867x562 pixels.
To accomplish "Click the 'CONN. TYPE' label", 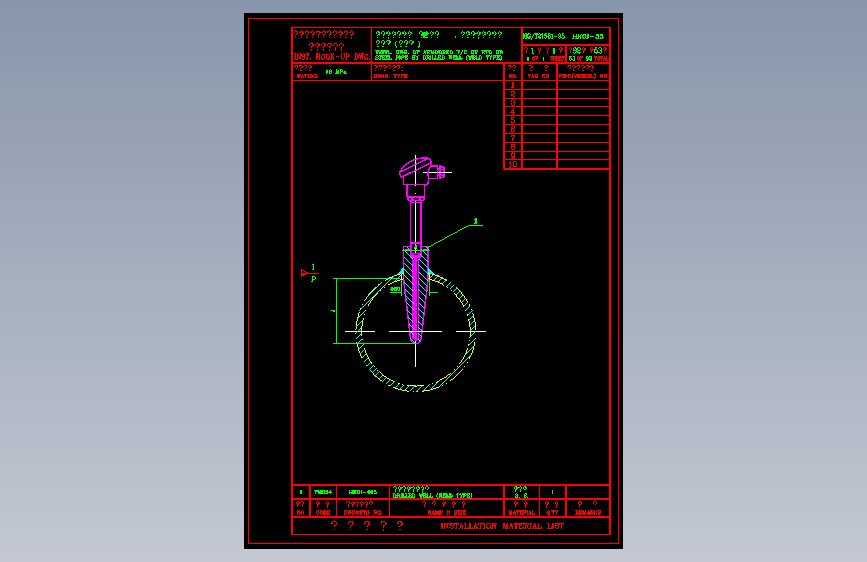I will (391, 76).
